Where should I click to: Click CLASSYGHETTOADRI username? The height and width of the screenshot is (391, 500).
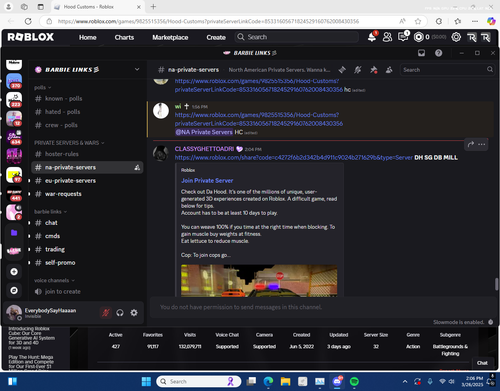(x=204, y=149)
